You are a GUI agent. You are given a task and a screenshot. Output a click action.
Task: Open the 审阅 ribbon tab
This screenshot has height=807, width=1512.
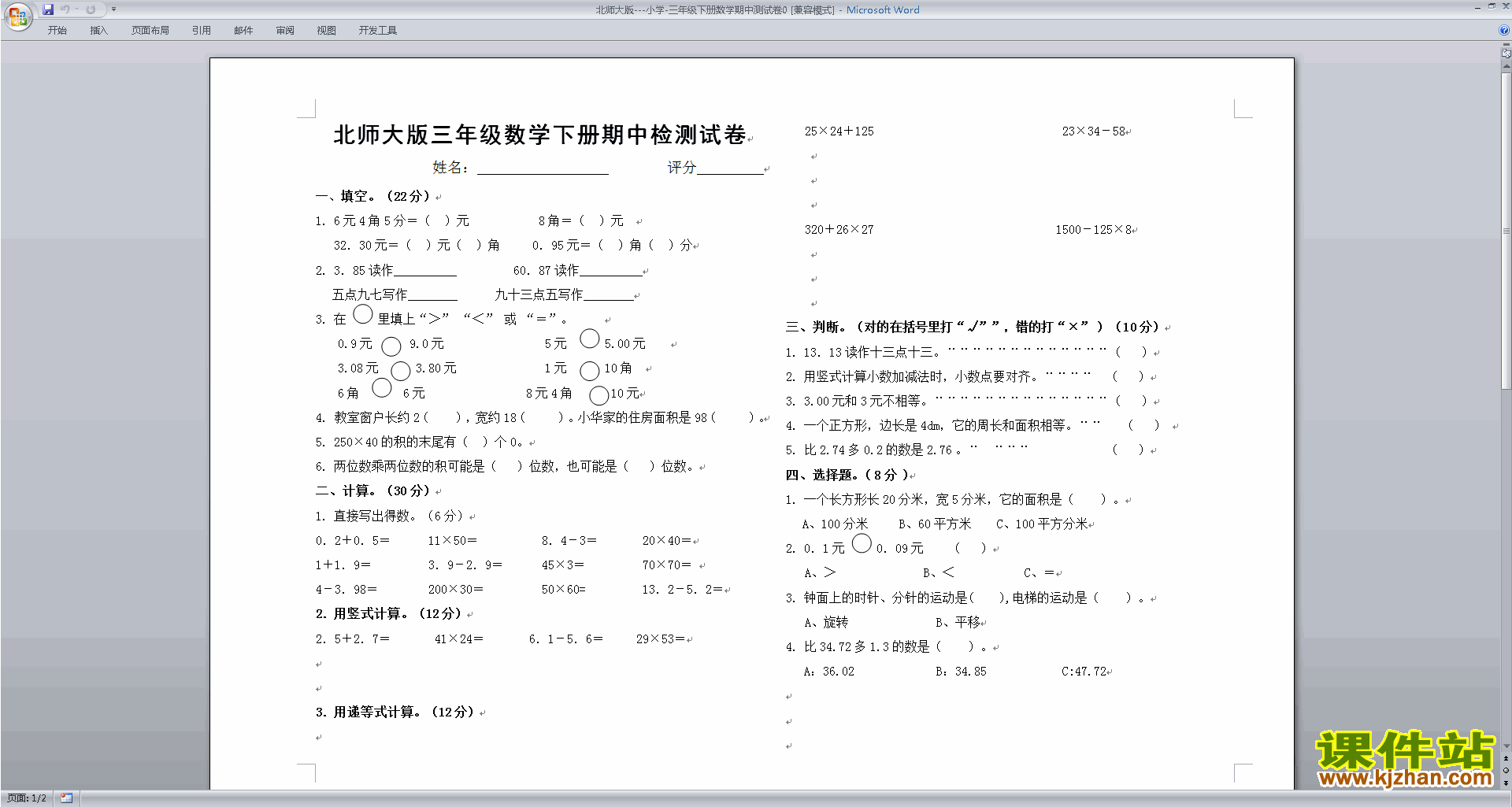[285, 31]
